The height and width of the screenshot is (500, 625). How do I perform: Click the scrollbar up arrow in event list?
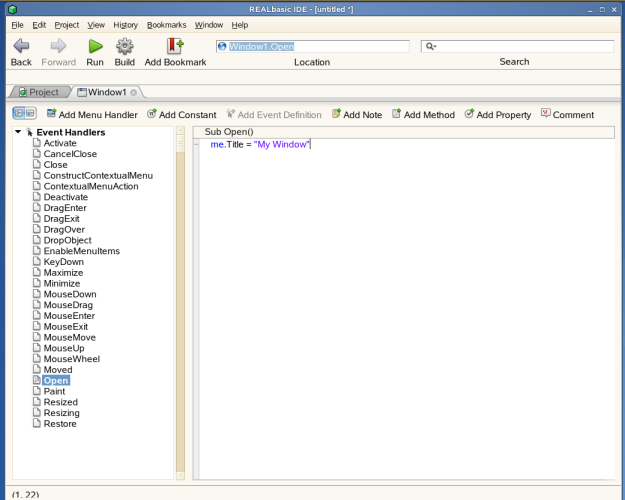pyautogui.click(x=180, y=130)
